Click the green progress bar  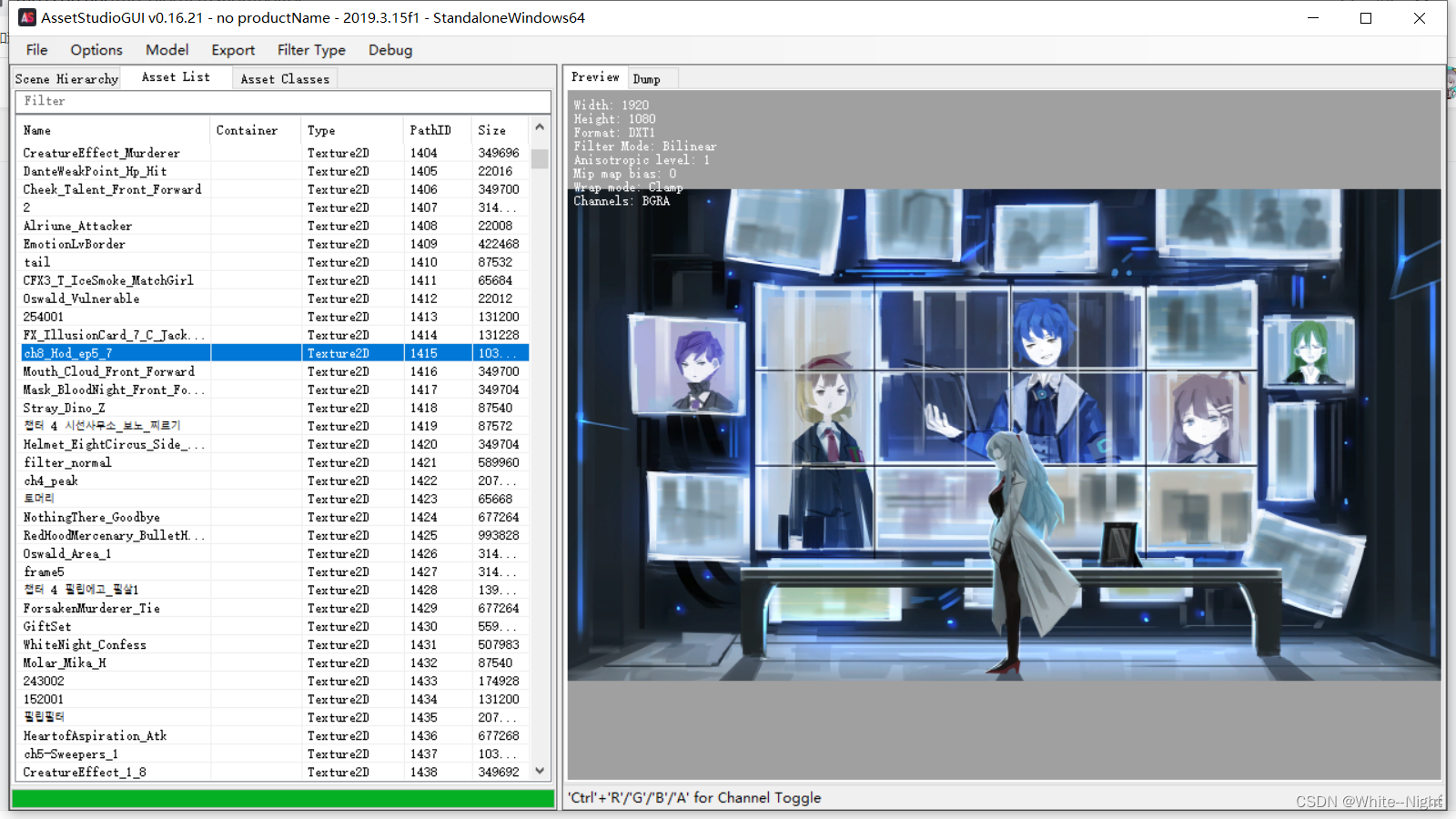283,798
